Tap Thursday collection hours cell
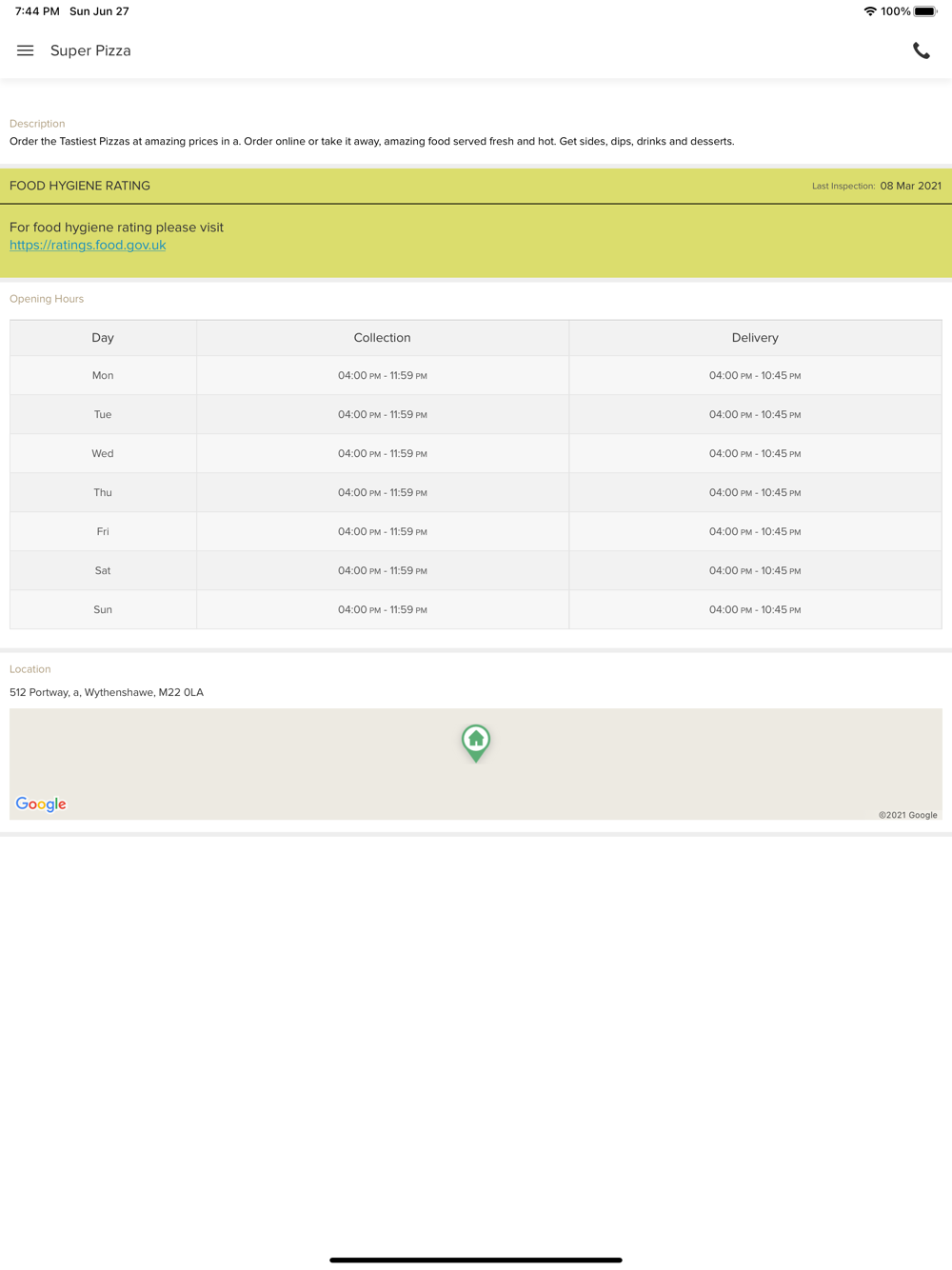The image size is (952, 1270). click(383, 492)
